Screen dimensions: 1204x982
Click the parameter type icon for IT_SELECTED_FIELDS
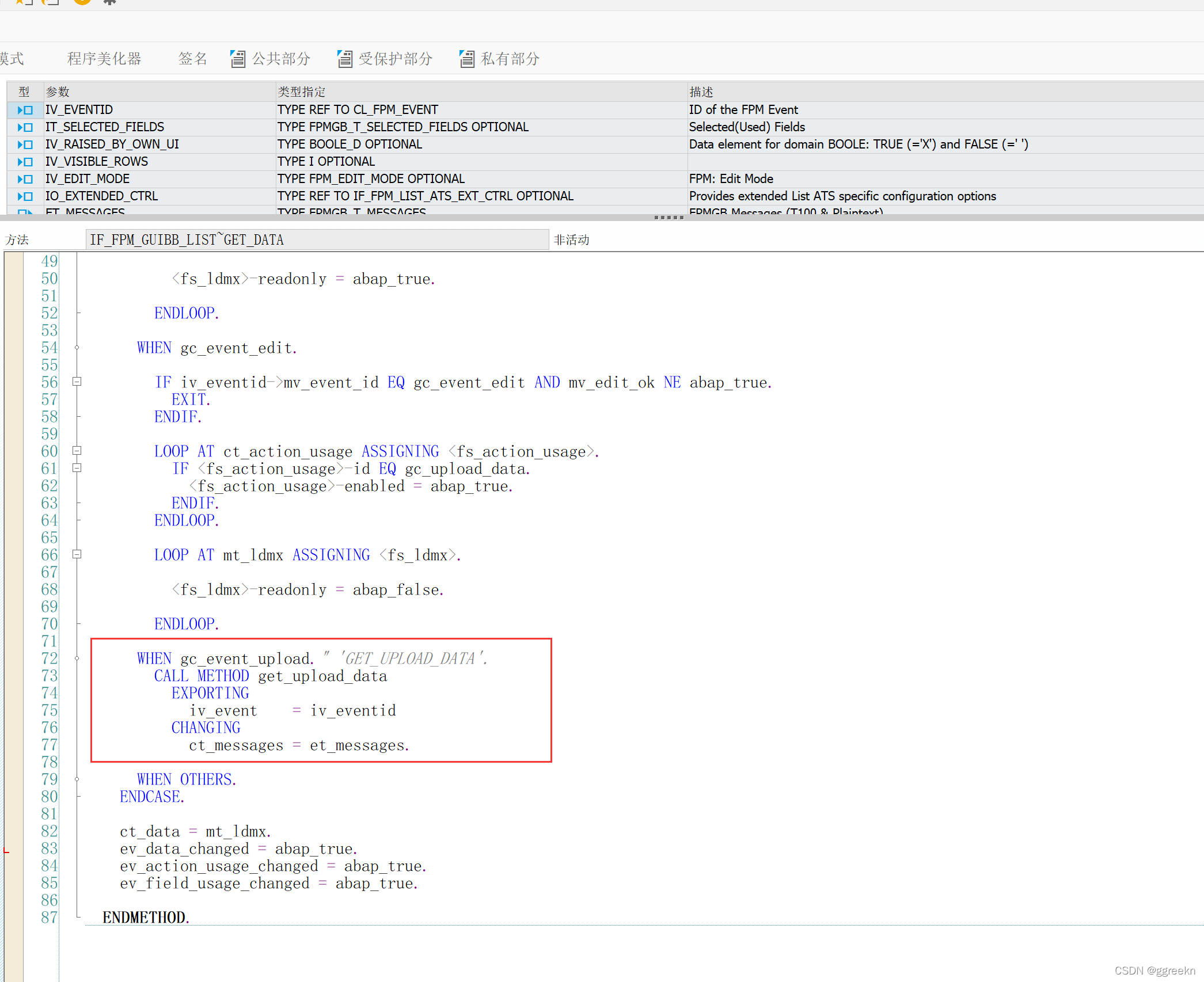(x=25, y=127)
